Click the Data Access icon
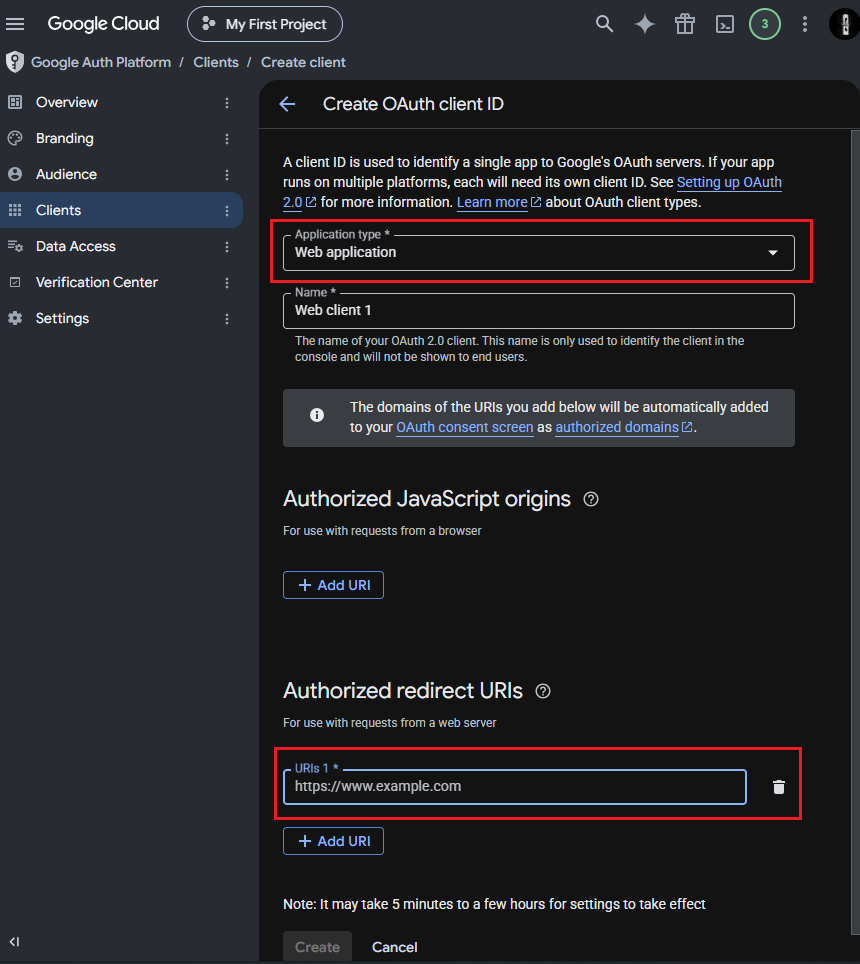 coord(15,246)
